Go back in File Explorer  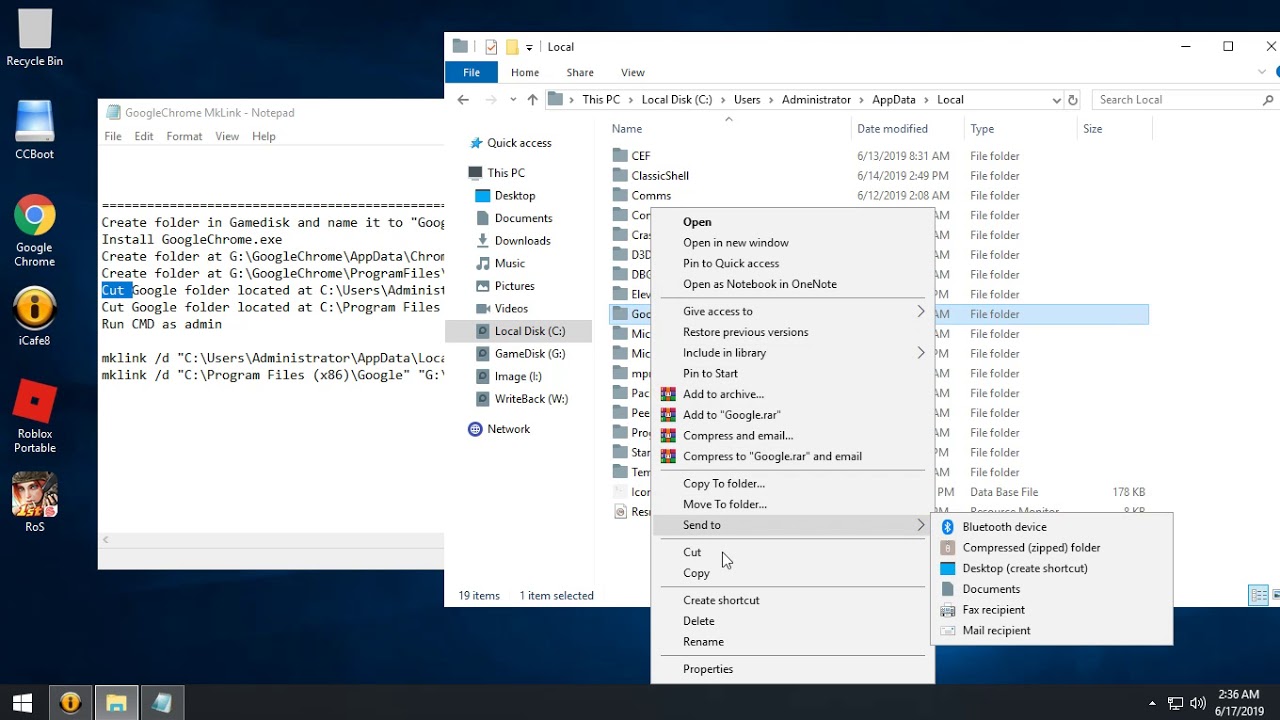click(463, 99)
